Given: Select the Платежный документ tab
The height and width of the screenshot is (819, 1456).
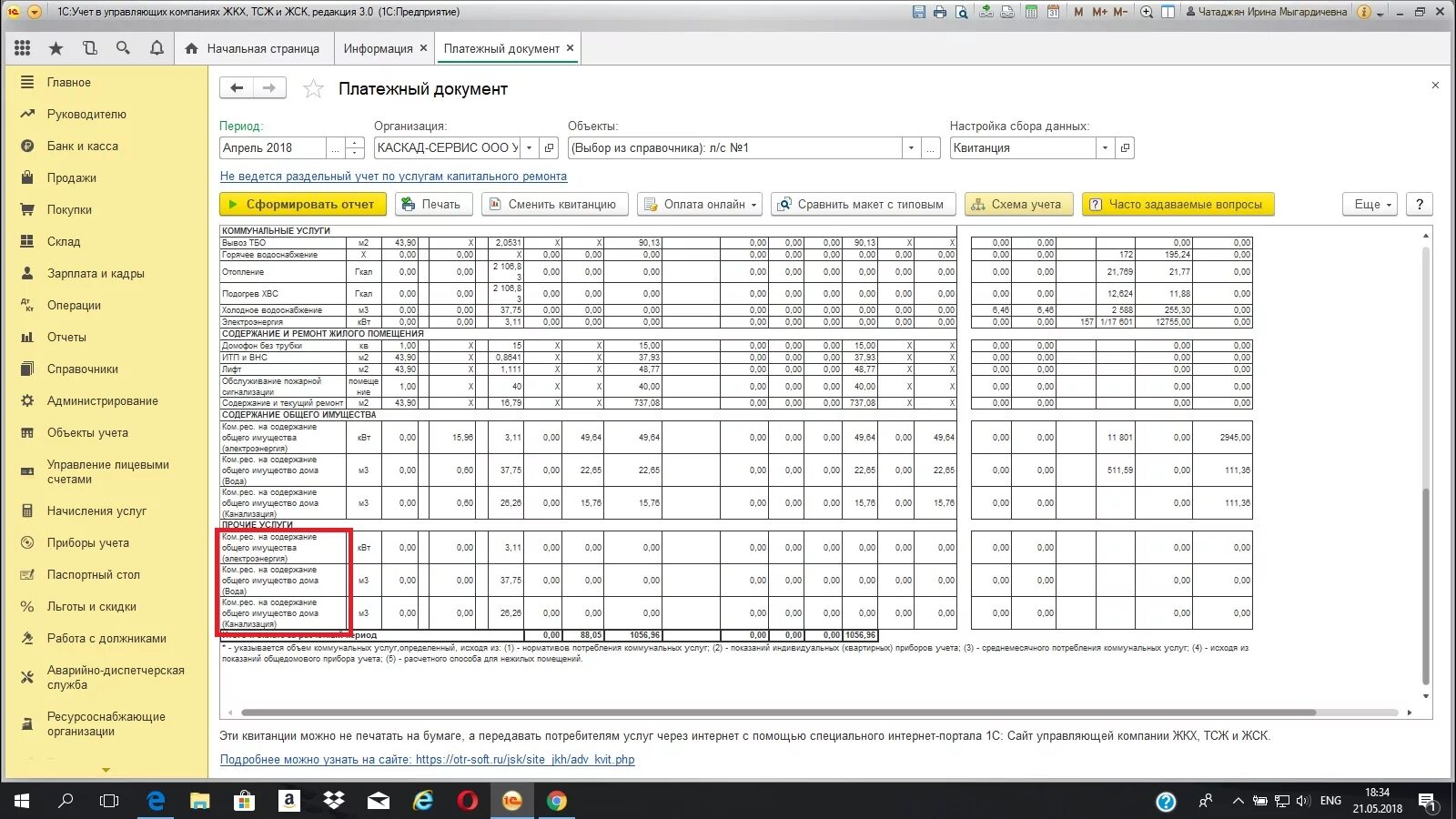Looking at the screenshot, I should click(x=501, y=48).
